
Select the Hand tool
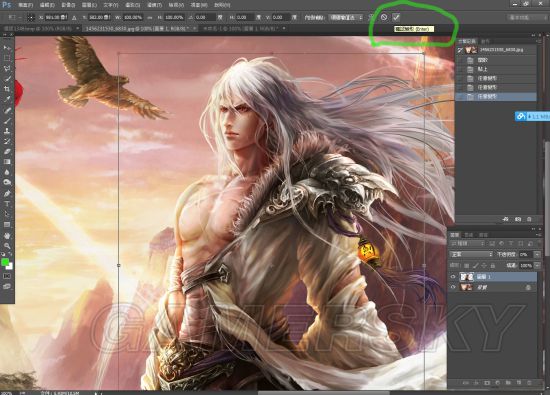pyautogui.click(x=7, y=235)
